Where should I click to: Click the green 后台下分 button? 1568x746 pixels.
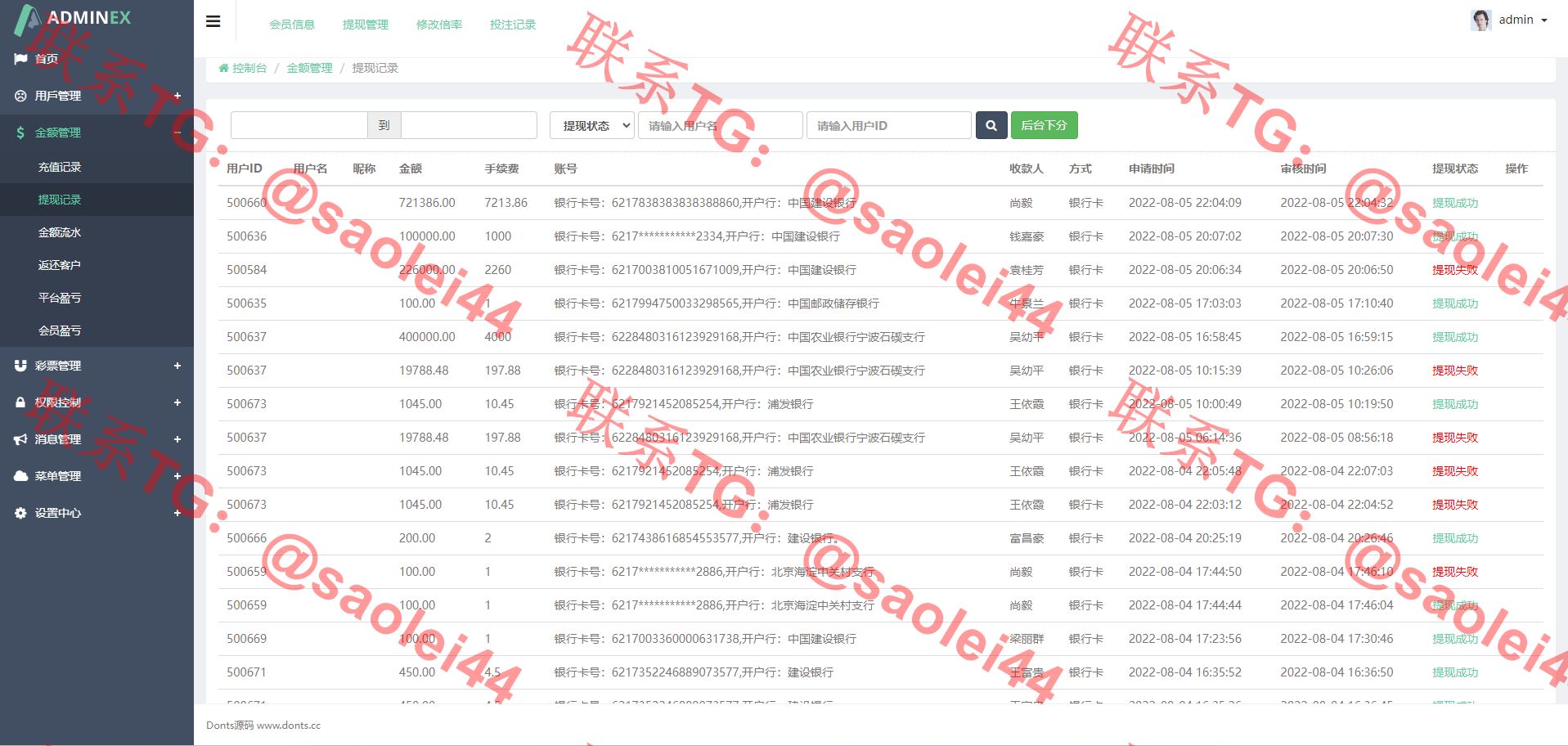(1045, 125)
